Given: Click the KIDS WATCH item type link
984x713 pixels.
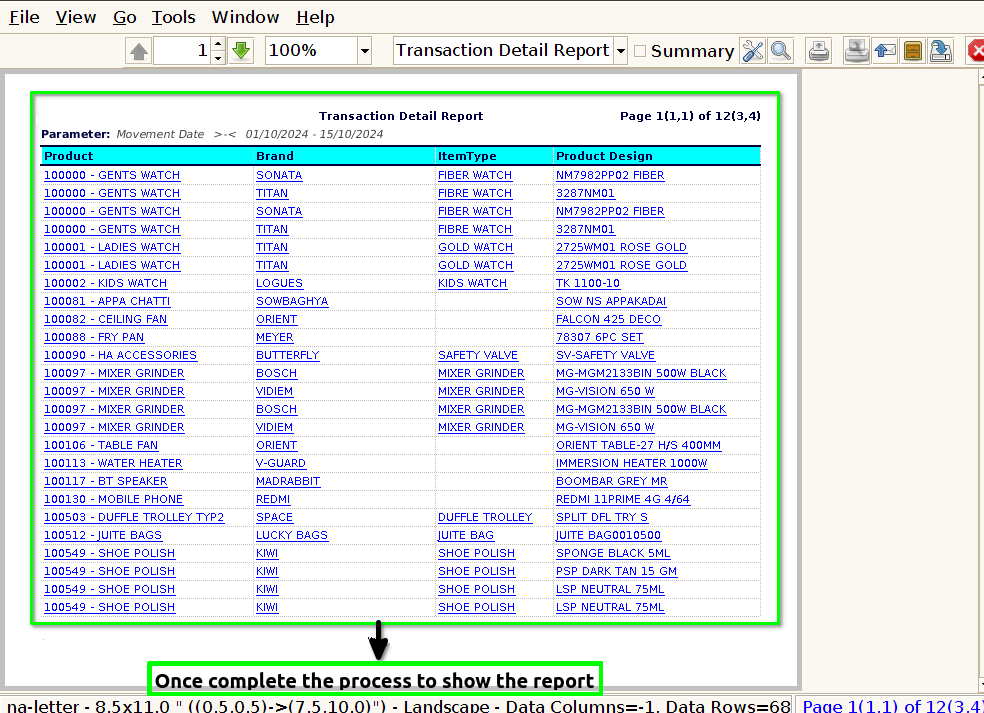Looking at the screenshot, I should 473,283.
